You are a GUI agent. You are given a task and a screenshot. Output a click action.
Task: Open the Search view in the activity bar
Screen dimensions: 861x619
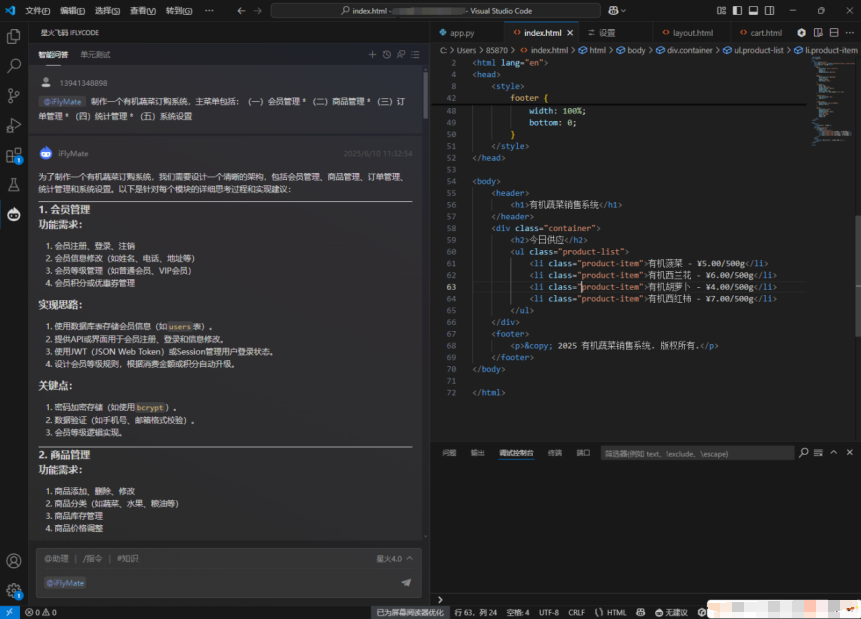pos(14,66)
